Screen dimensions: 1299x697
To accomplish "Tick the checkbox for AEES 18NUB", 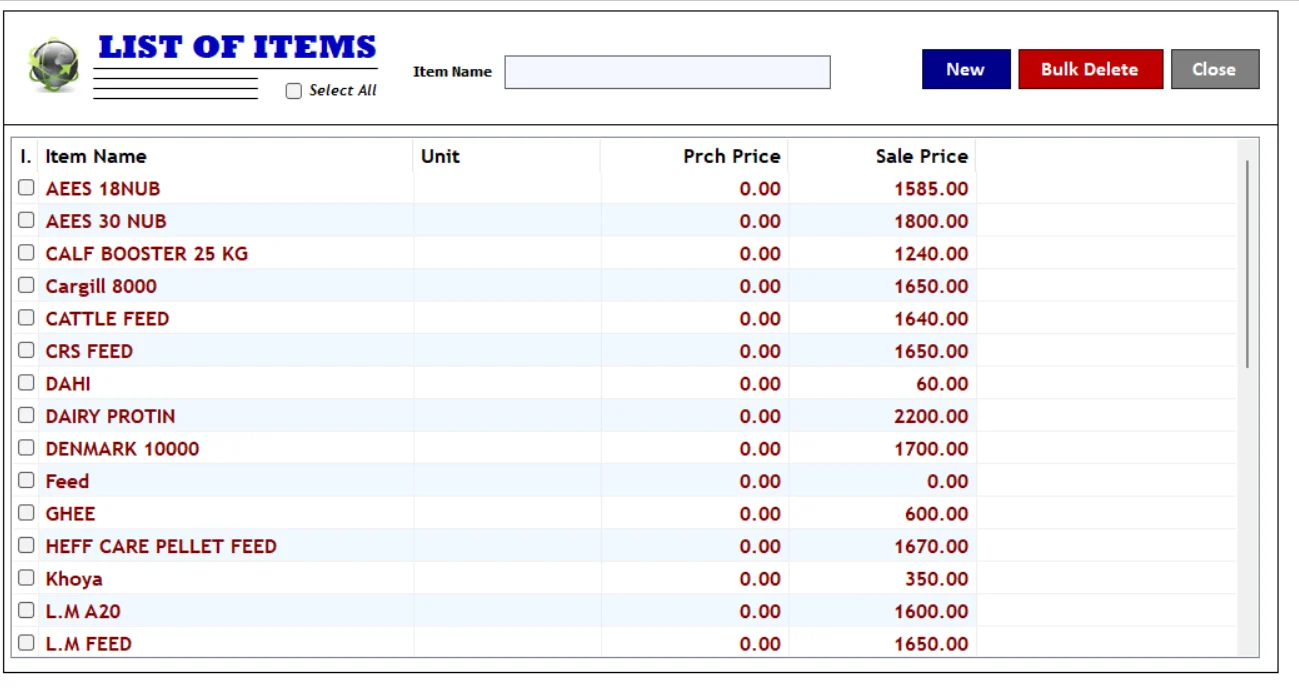I will (26, 188).
